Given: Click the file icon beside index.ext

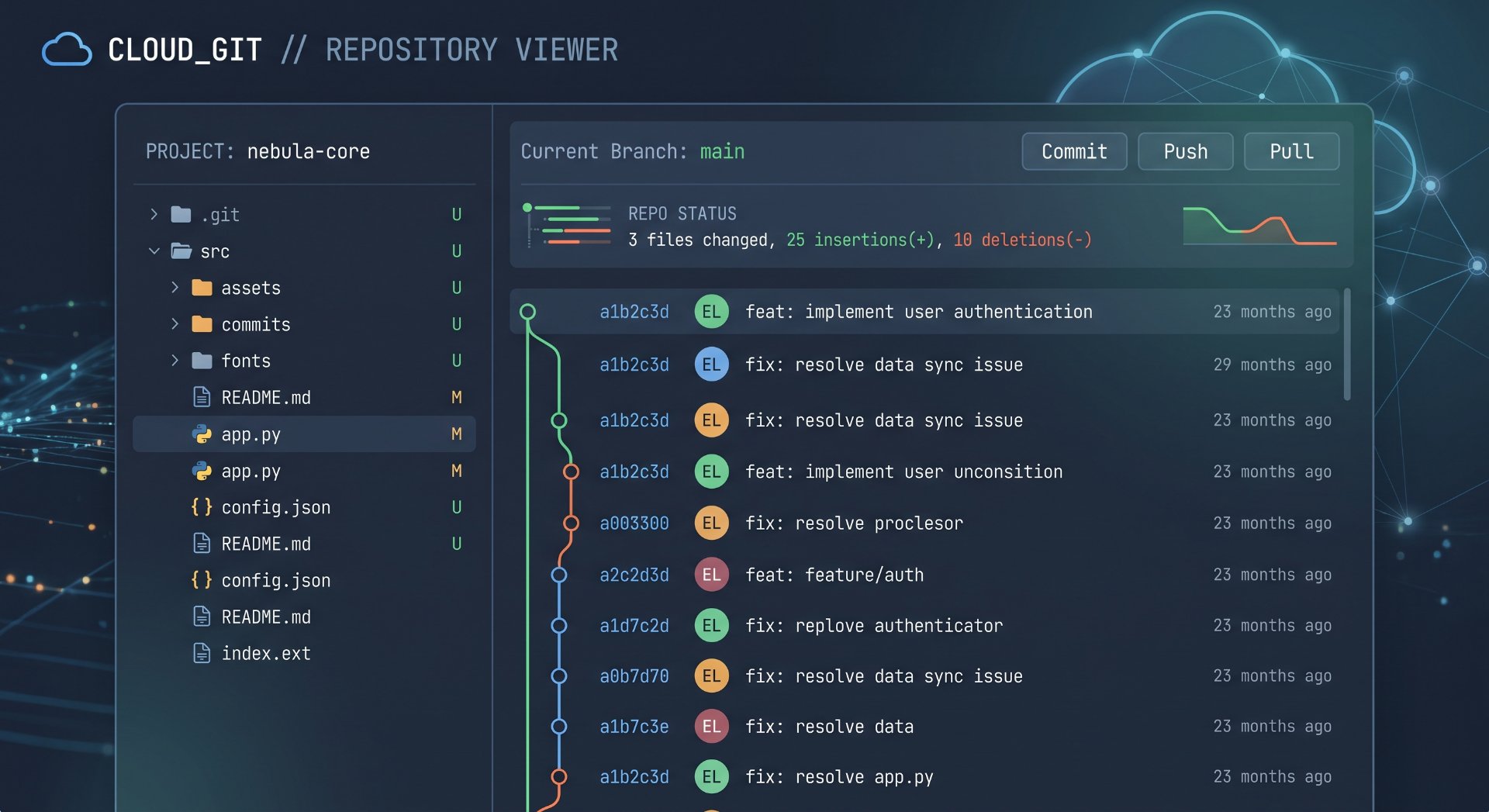Looking at the screenshot, I should point(202,653).
